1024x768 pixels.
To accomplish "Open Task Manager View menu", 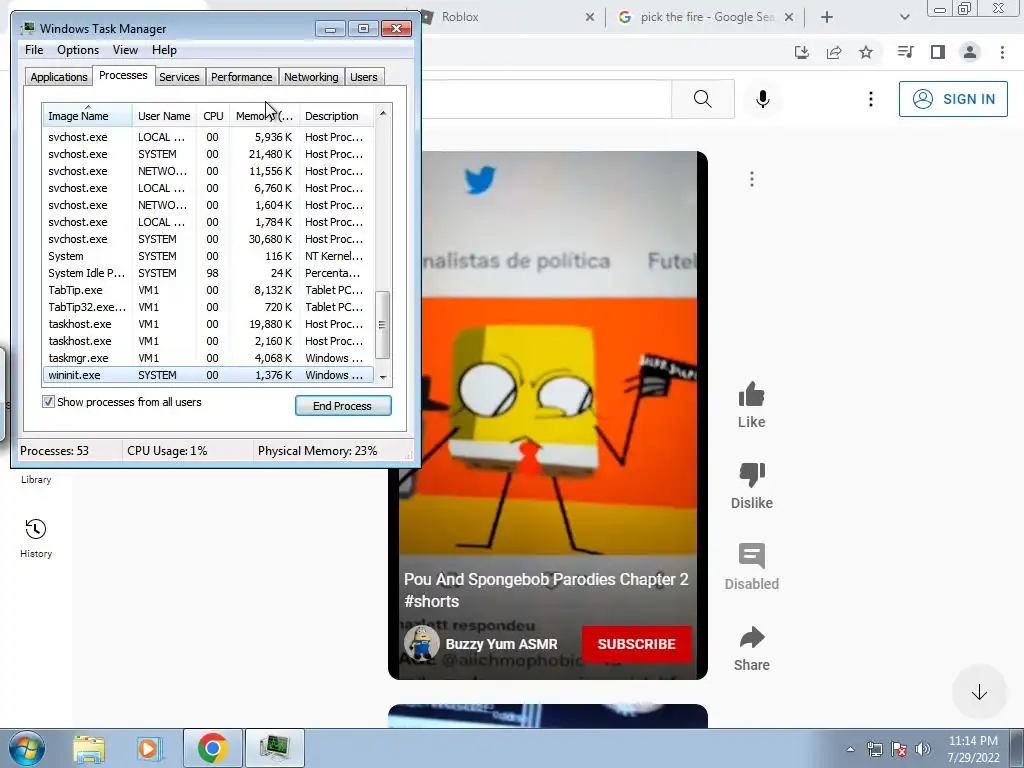I will click(x=125, y=50).
